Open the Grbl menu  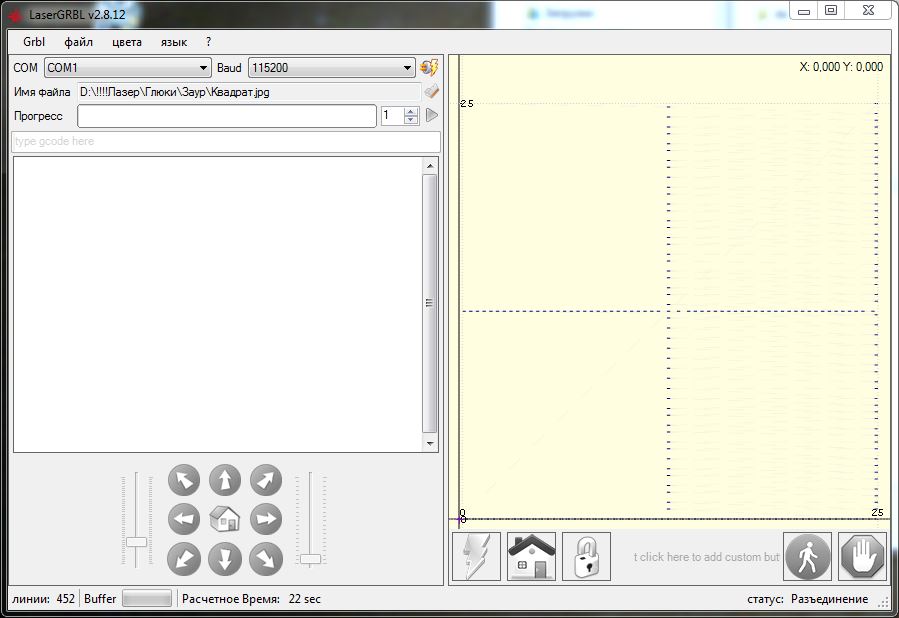click(x=34, y=42)
